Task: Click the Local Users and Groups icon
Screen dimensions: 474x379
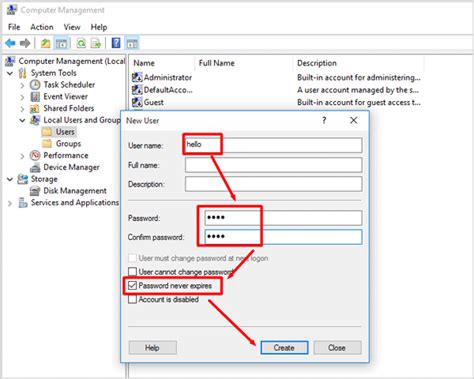Action: tap(35, 120)
